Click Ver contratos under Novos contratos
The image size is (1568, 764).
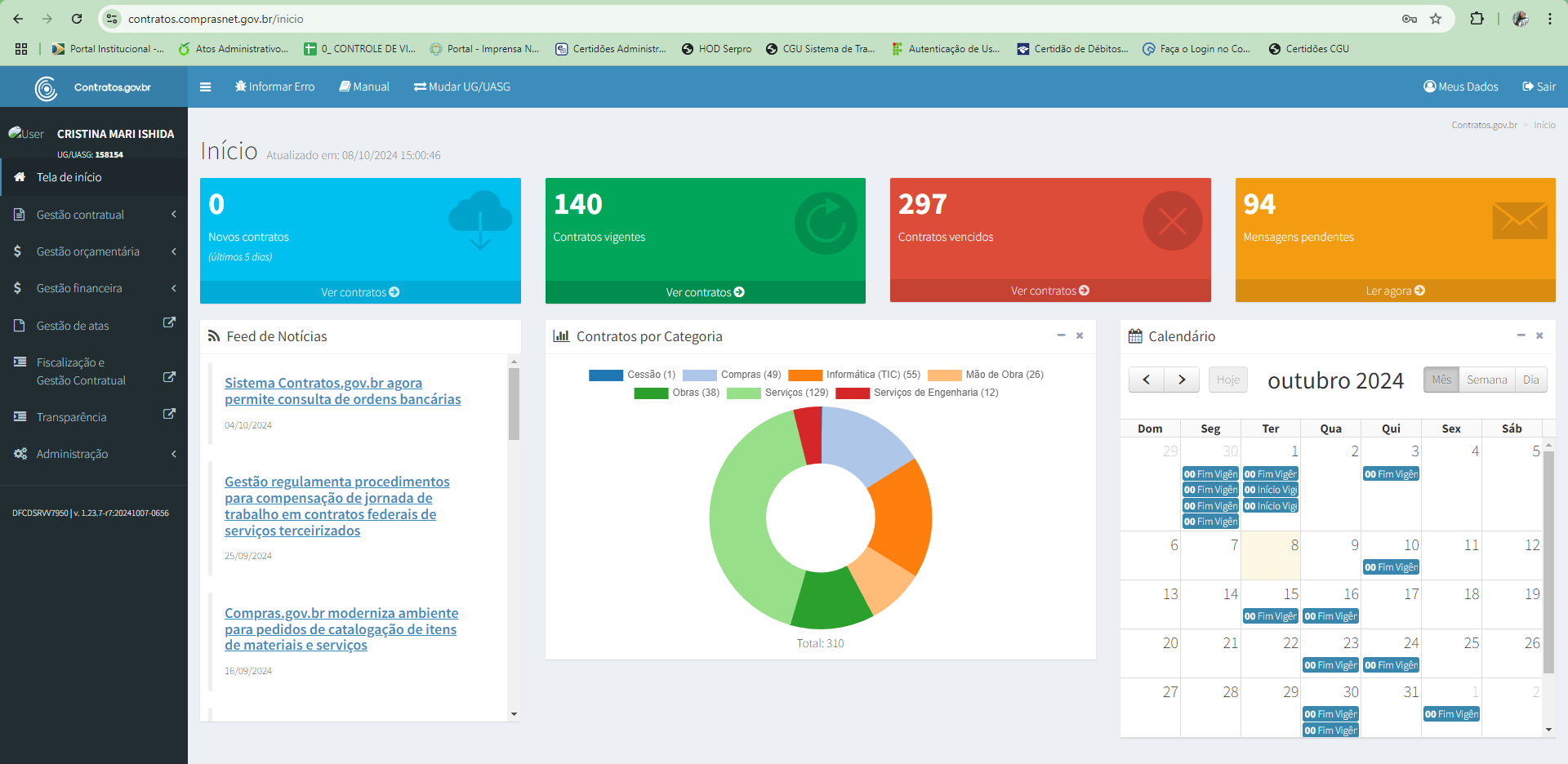click(360, 292)
